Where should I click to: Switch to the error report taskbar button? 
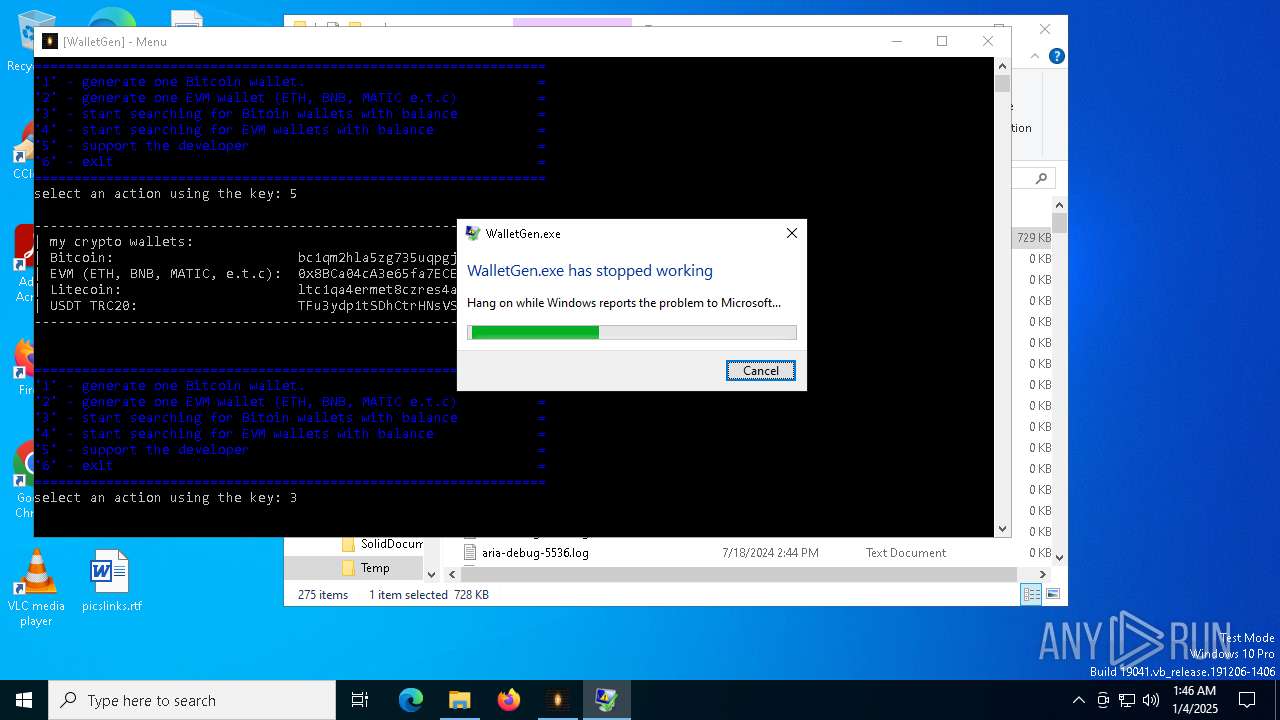point(606,700)
